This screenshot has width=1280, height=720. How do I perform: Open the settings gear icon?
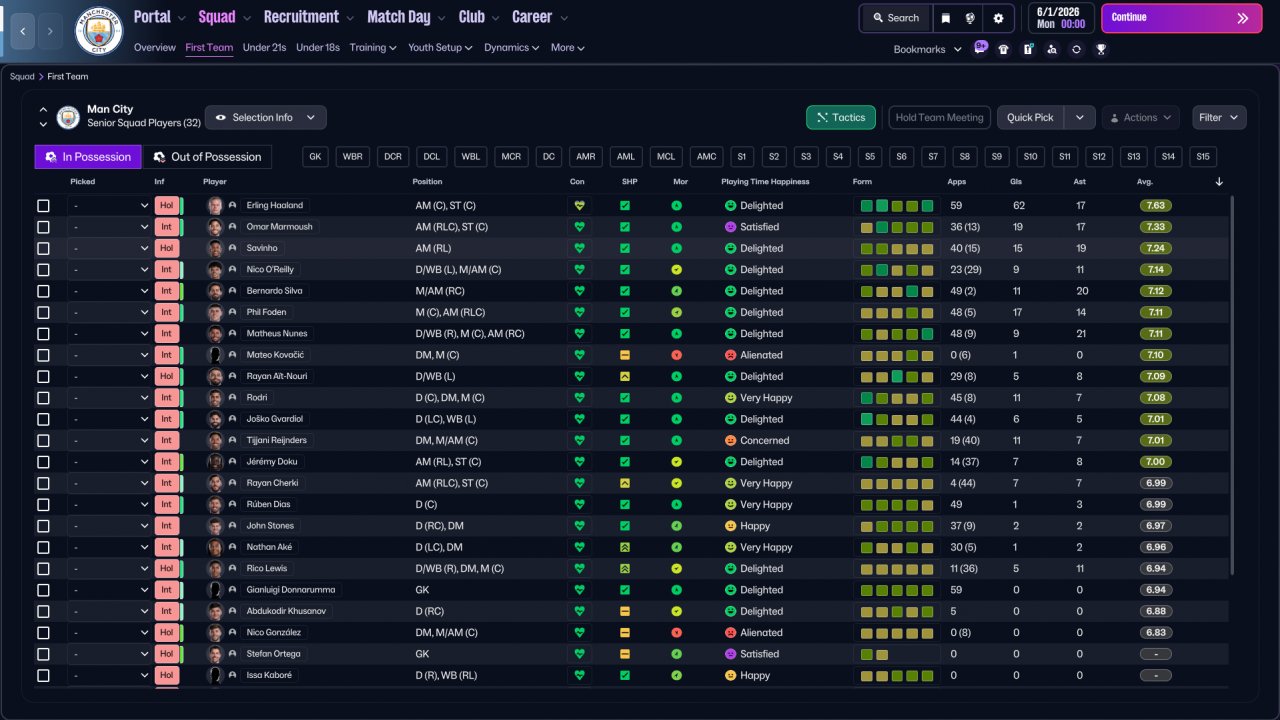(998, 18)
